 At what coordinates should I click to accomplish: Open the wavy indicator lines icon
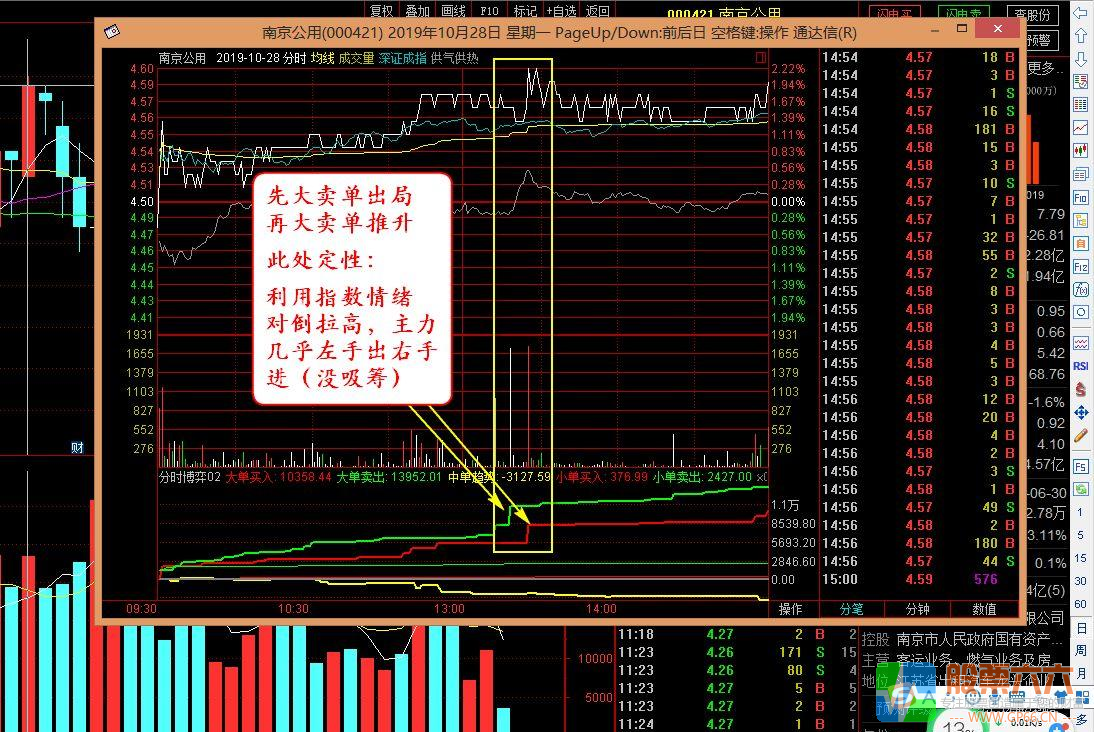tap(1081, 343)
